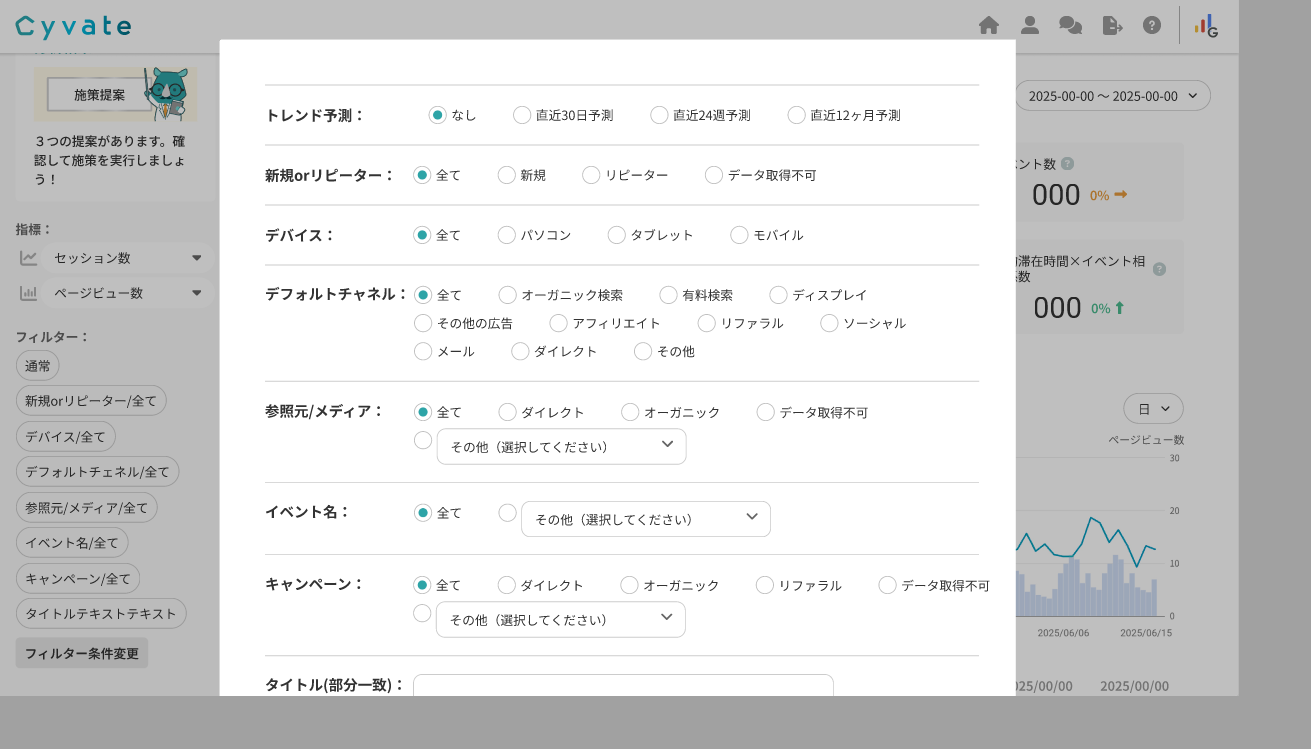Screen dimensions: 1311x749
Task: Open the chat messages icon
Action: pos(1070,25)
